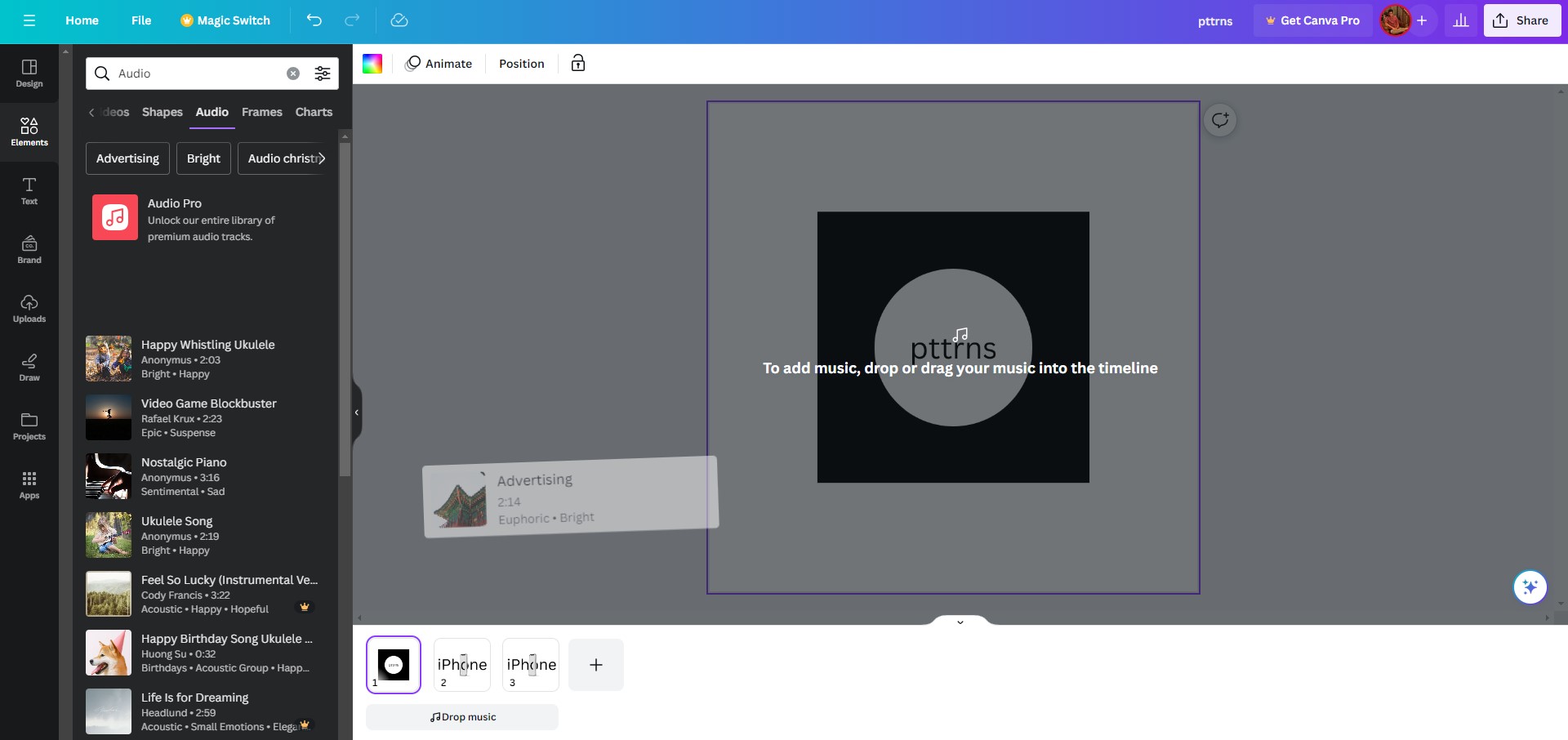The width and height of the screenshot is (1568, 740).
Task: Open the Canva Assistant sparkle button
Action: pos(1530,587)
